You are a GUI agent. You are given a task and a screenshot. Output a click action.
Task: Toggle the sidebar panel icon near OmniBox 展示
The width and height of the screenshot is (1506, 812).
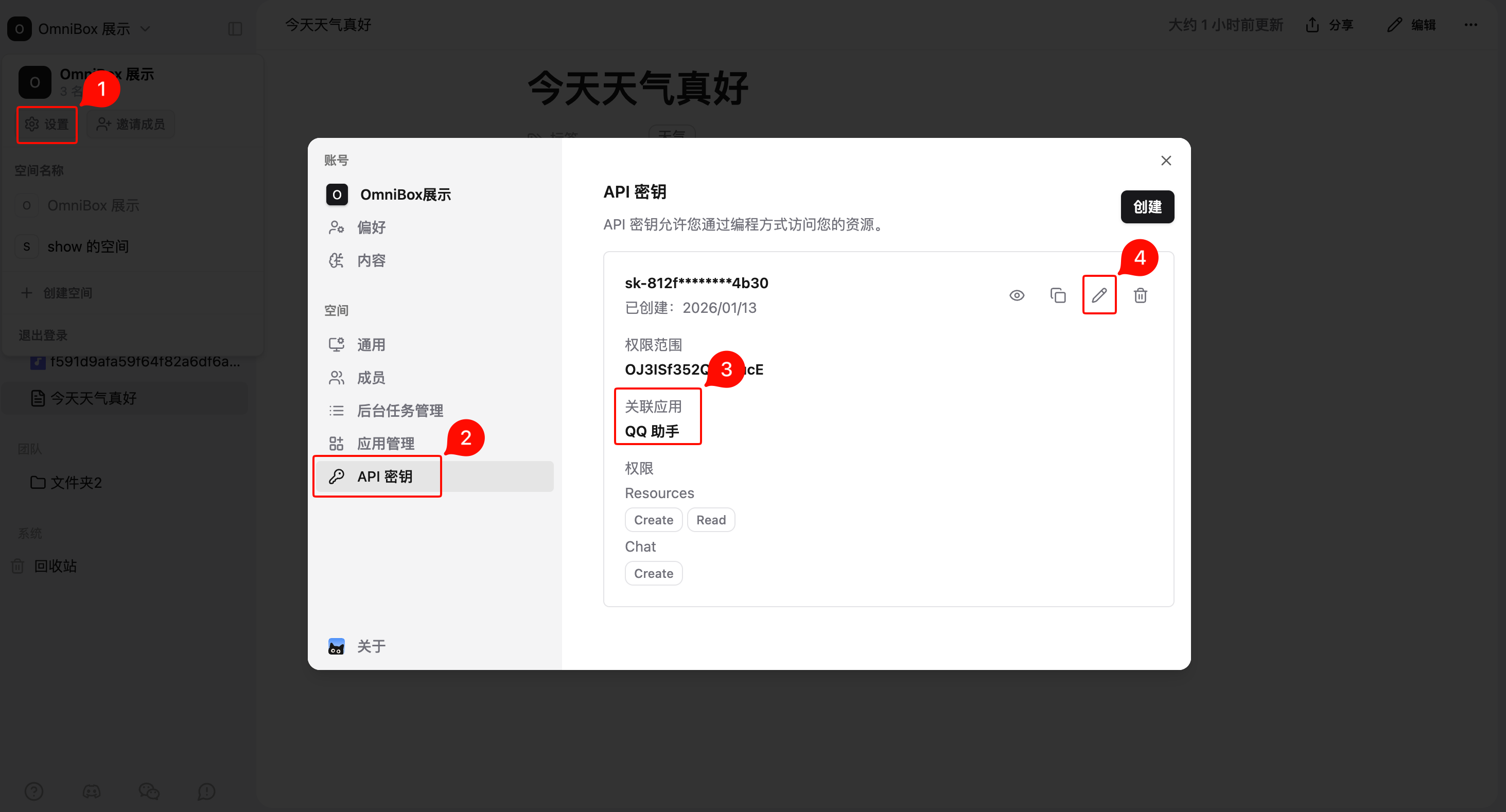tap(235, 27)
